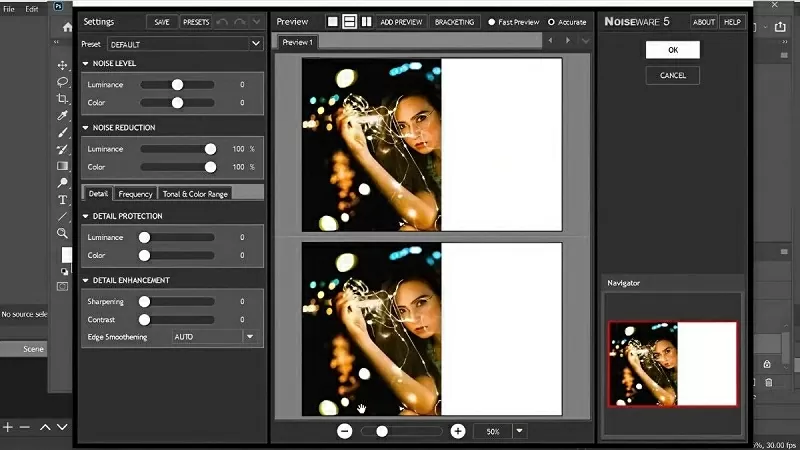
Task: Click the undo arrow in Settings
Action: point(221,21)
